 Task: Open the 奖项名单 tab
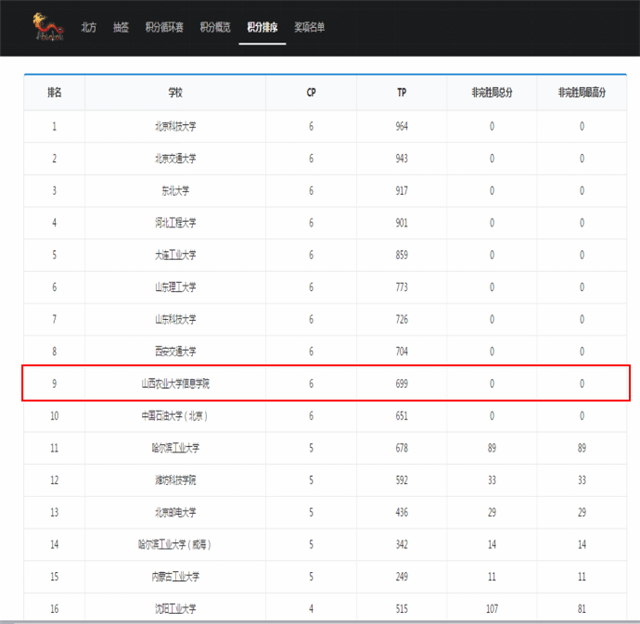click(x=309, y=27)
